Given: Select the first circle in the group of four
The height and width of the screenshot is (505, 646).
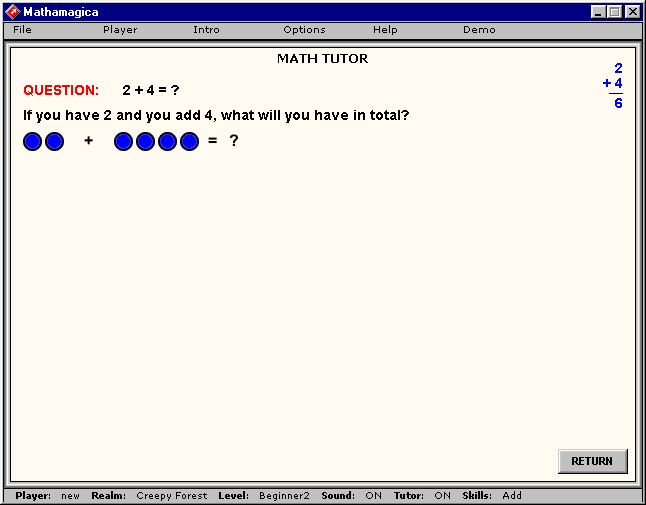Looking at the screenshot, I should [x=123, y=142].
